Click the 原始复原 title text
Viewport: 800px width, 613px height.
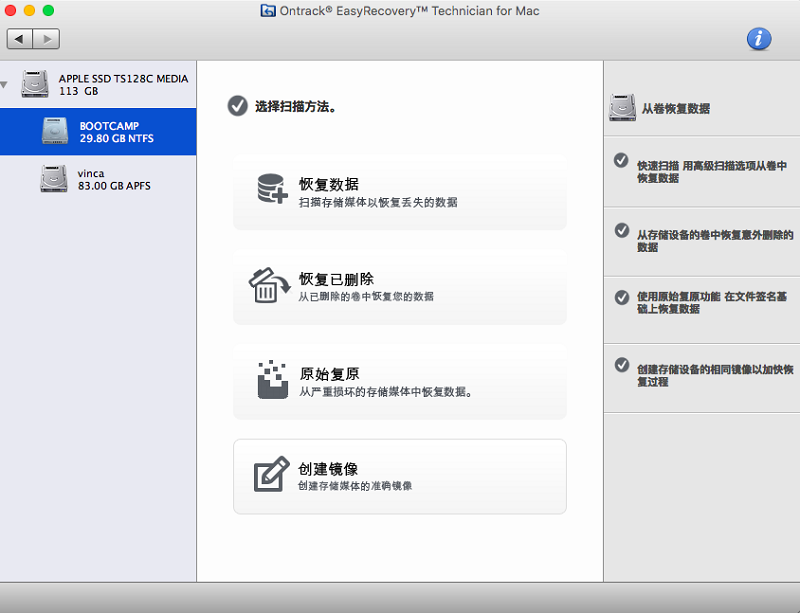coord(329,374)
